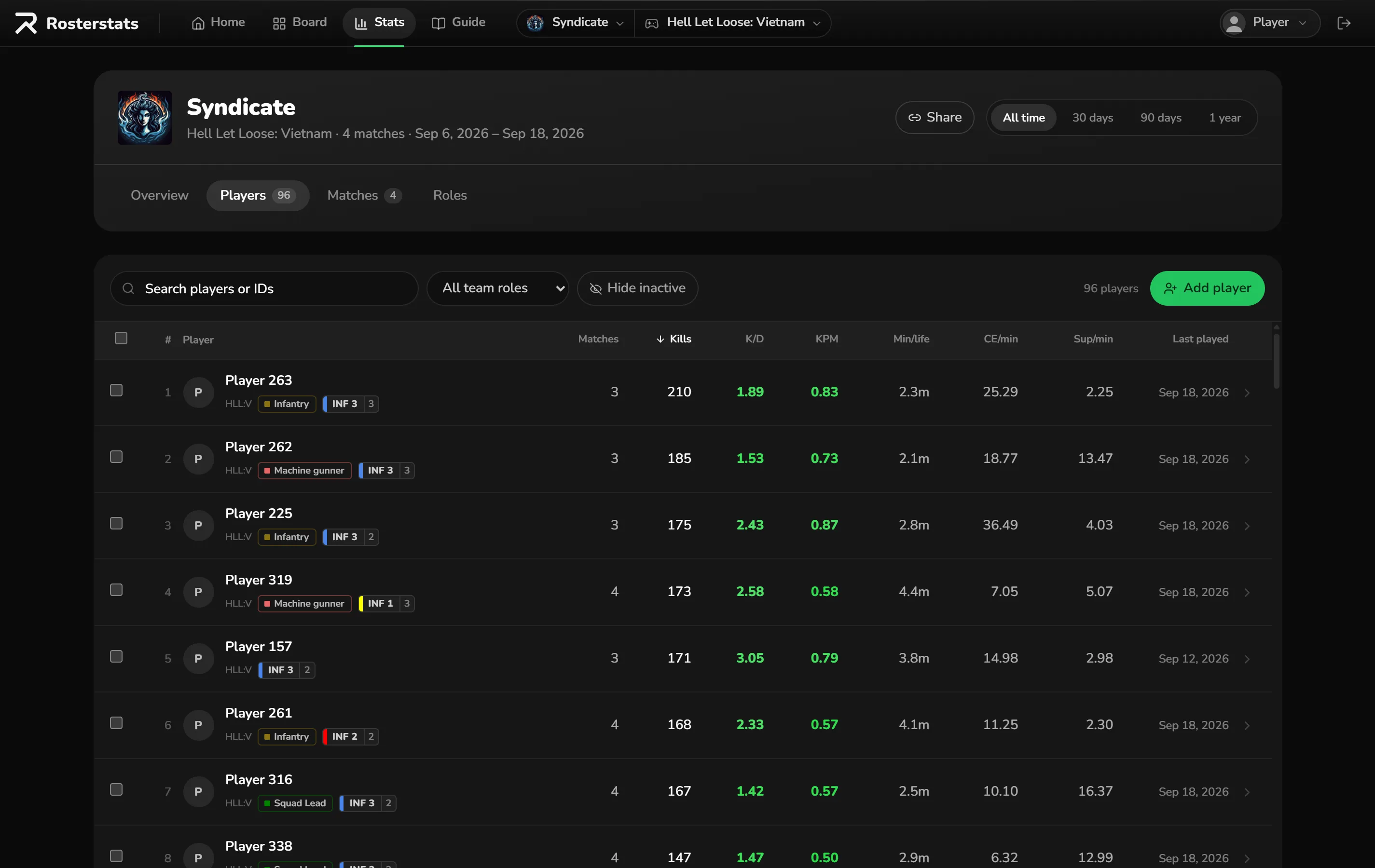Click the Squad Lead tag on Player 316
The width and height of the screenshot is (1375, 868).
(295, 803)
